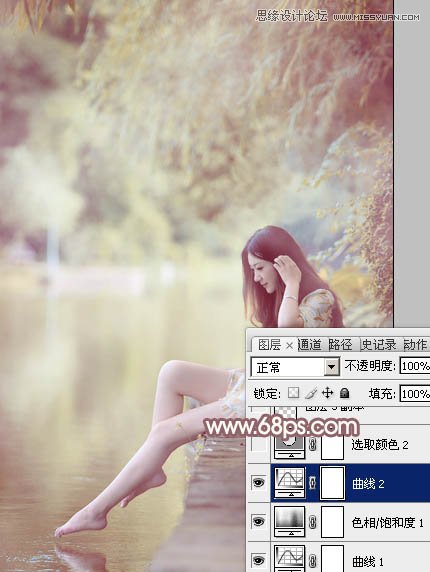Switch to the 路径 paths tab

pyautogui.click(x=340, y=344)
